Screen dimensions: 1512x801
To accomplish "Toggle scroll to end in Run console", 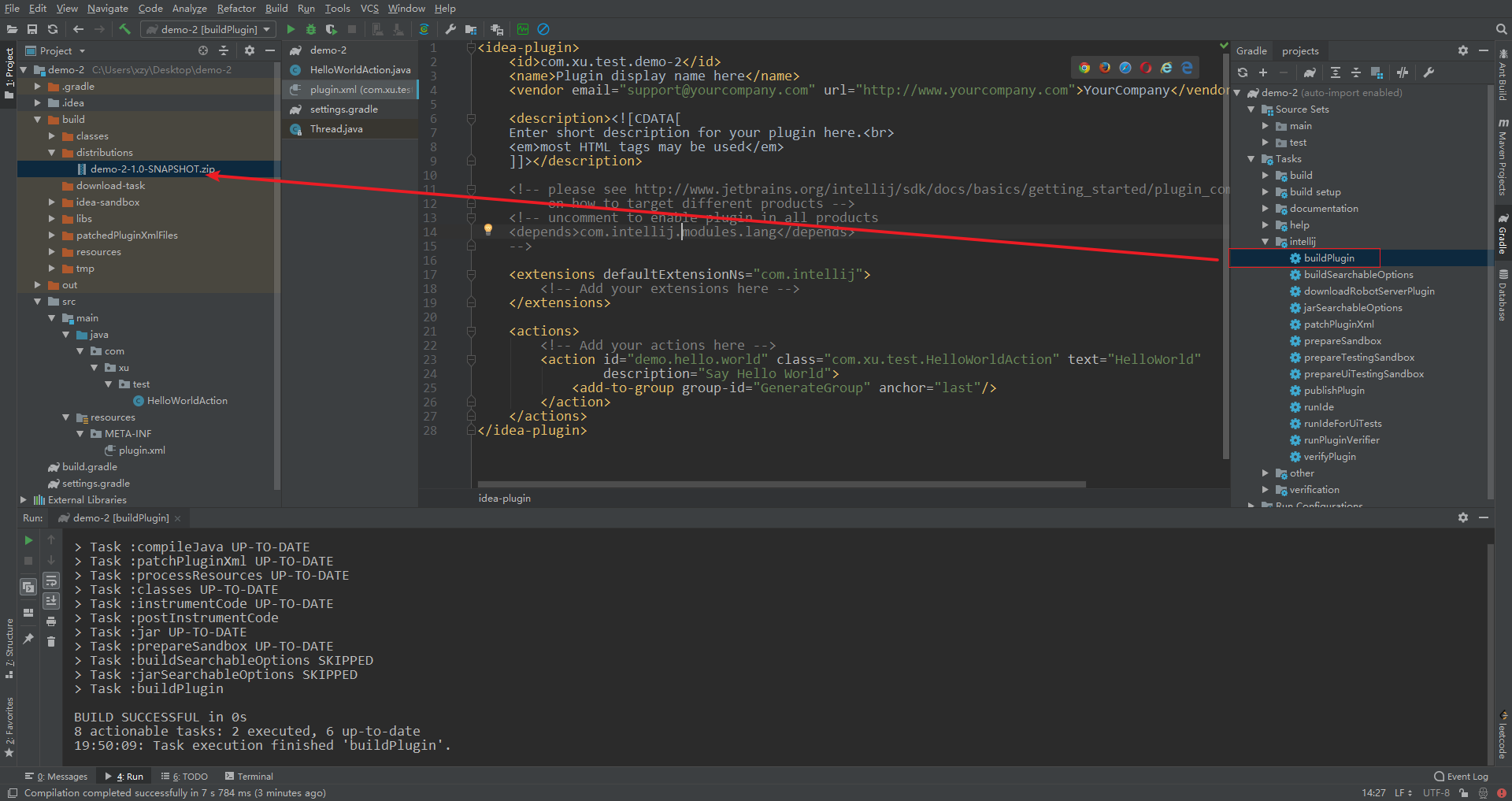I will click(x=51, y=601).
